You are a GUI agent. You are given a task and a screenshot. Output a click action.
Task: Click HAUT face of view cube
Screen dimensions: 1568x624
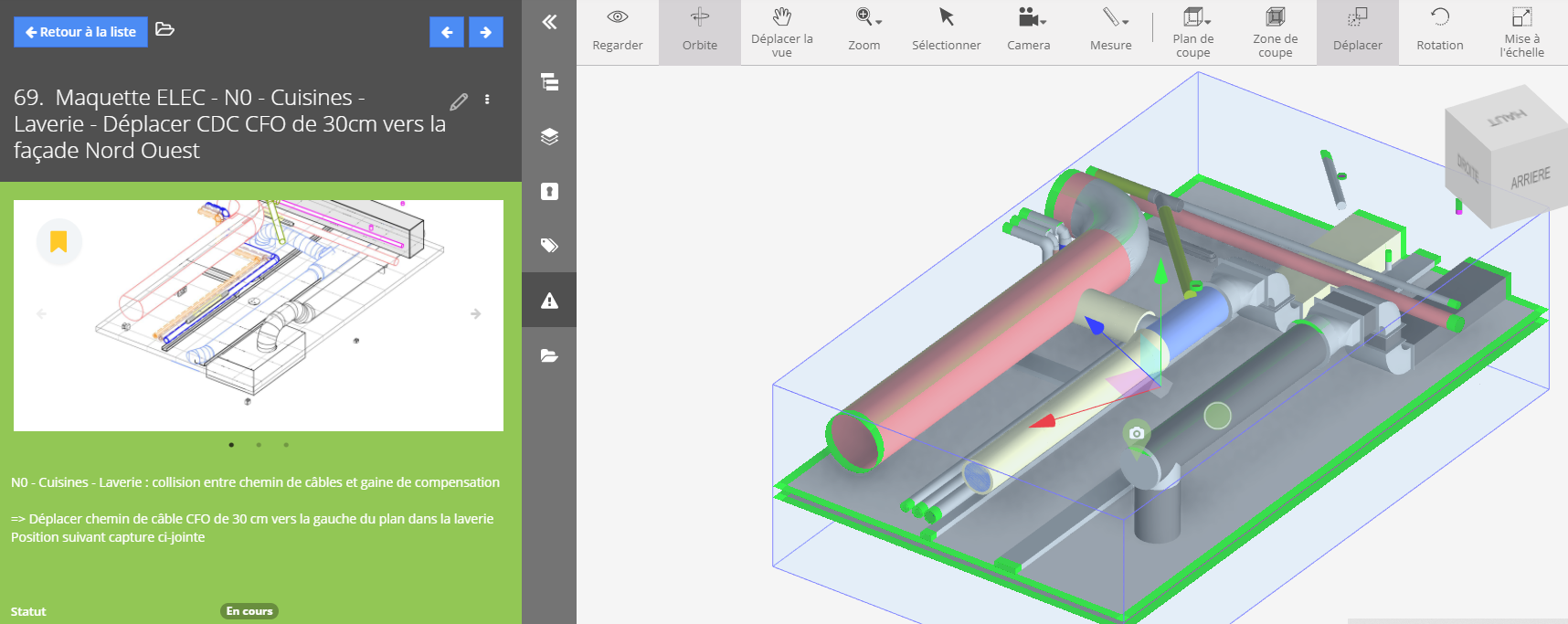(1506, 117)
